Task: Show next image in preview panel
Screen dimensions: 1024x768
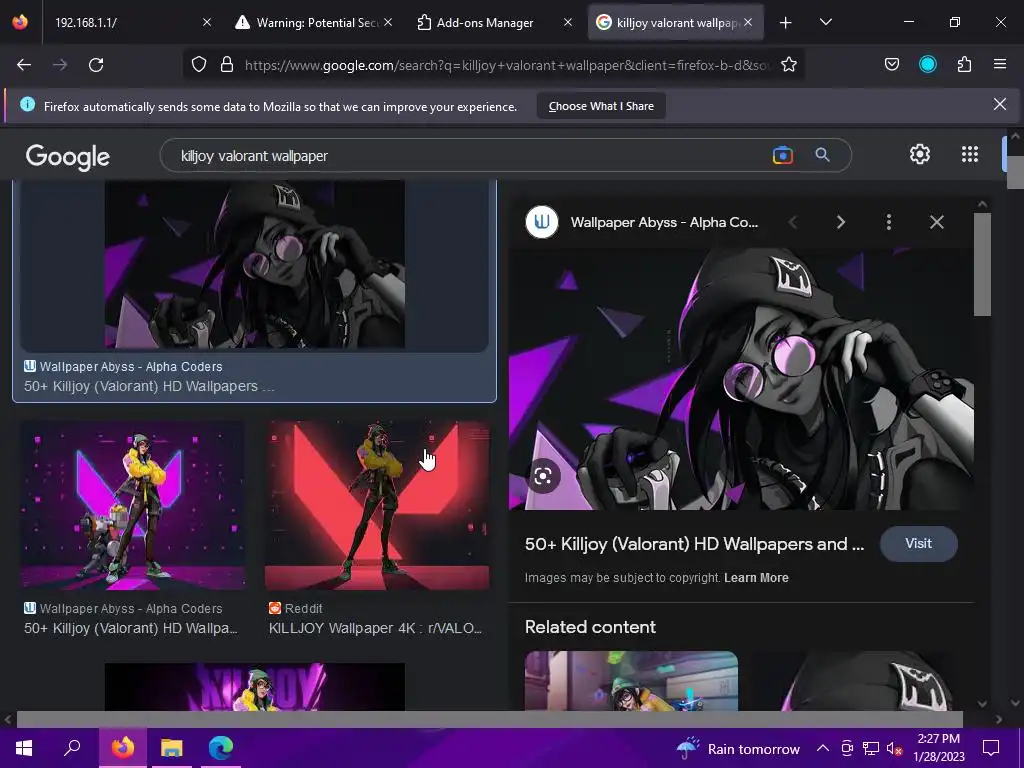Action: click(840, 222)
